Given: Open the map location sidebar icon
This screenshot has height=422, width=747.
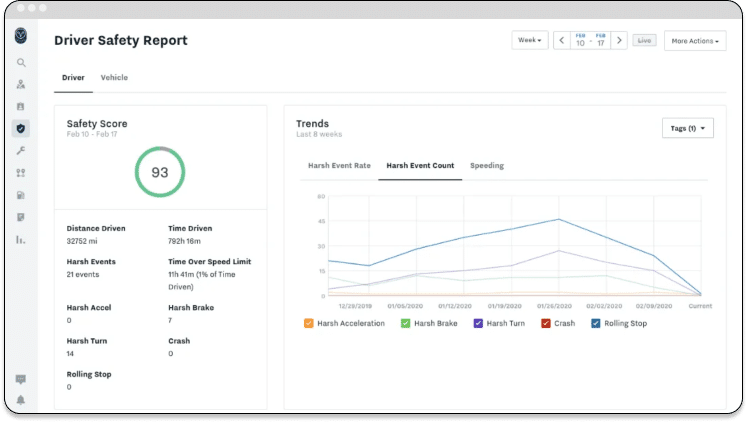Looking at the screenshot, I should click(20, 84).
